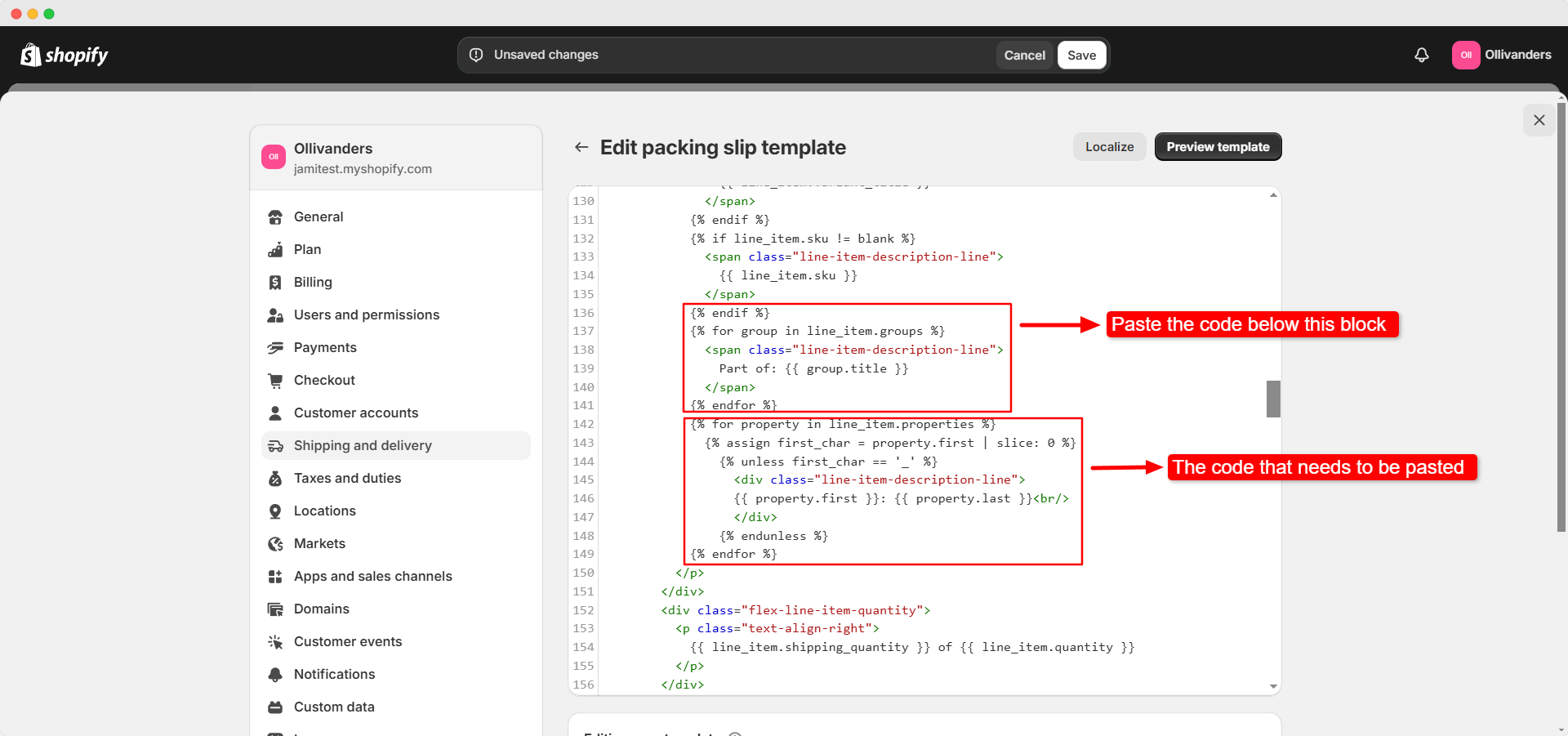Click the Notifications sidebar bell icon
This screenshot has height=736, width=1568.
pos(275,675)
